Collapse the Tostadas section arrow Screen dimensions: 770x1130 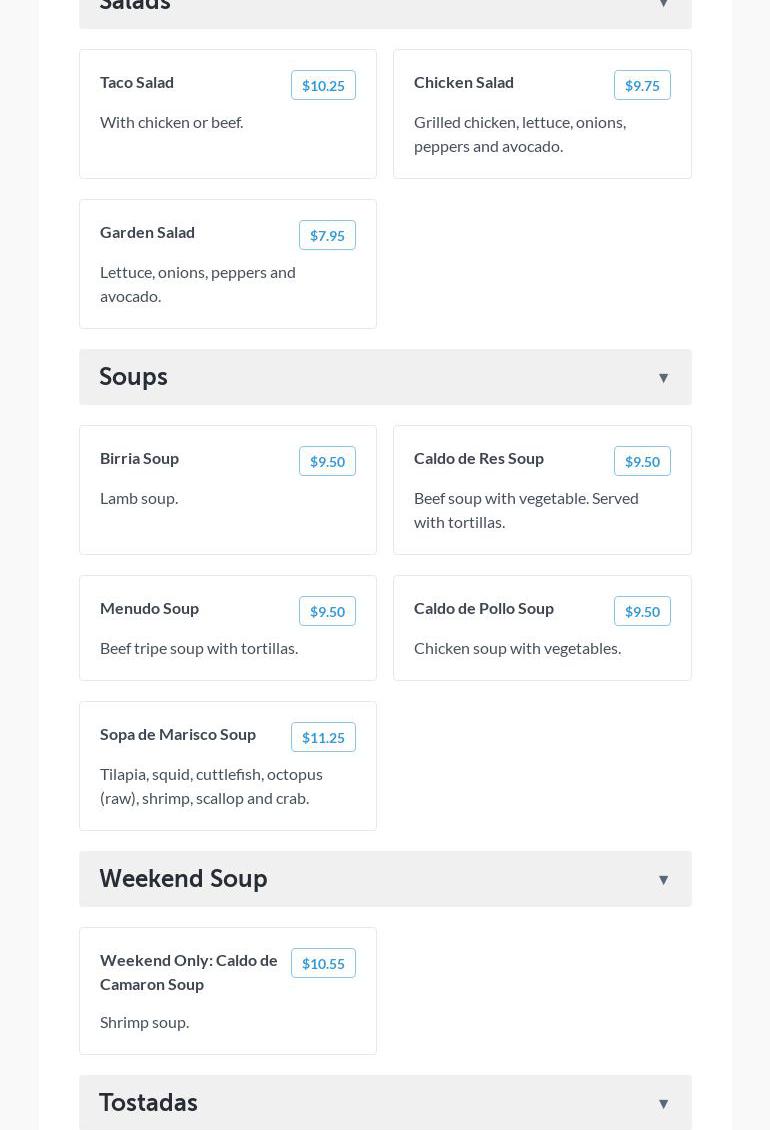tap(663, 1104)
